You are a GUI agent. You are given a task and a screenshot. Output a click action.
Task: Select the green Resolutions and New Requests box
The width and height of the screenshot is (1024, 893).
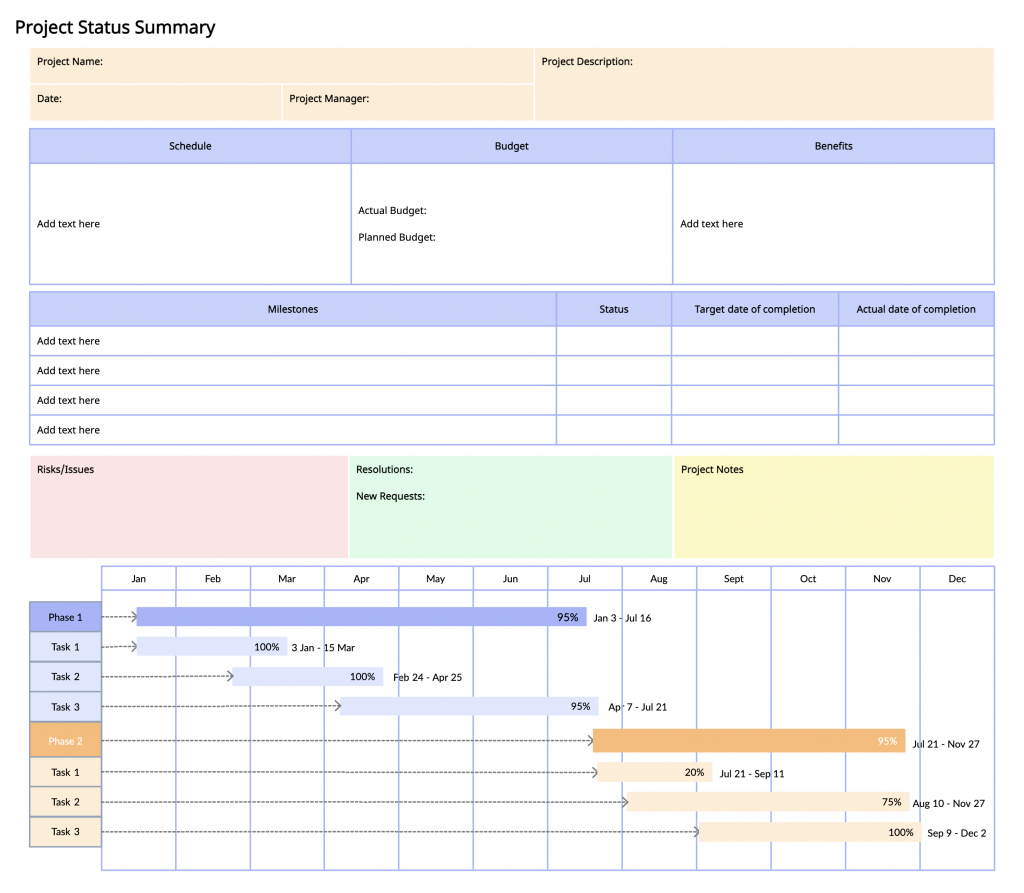510,507
